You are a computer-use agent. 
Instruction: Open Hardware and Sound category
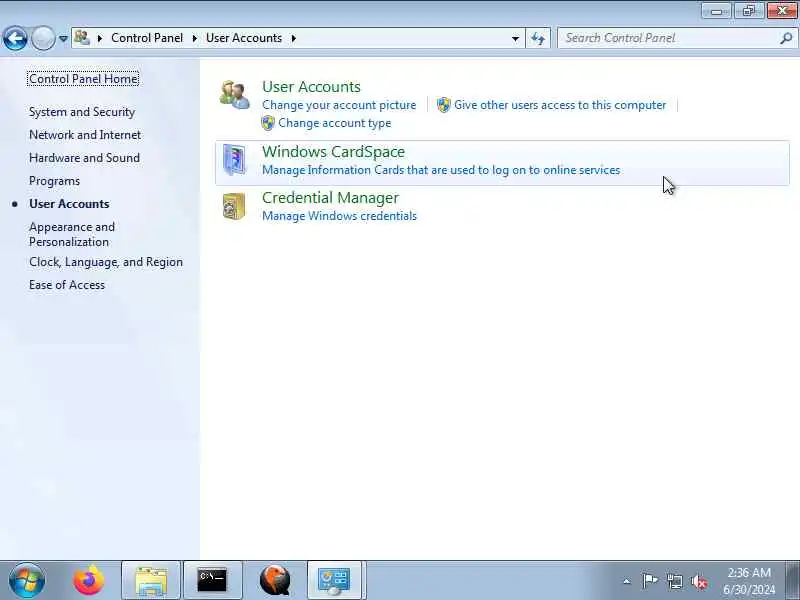click(84, 158)
